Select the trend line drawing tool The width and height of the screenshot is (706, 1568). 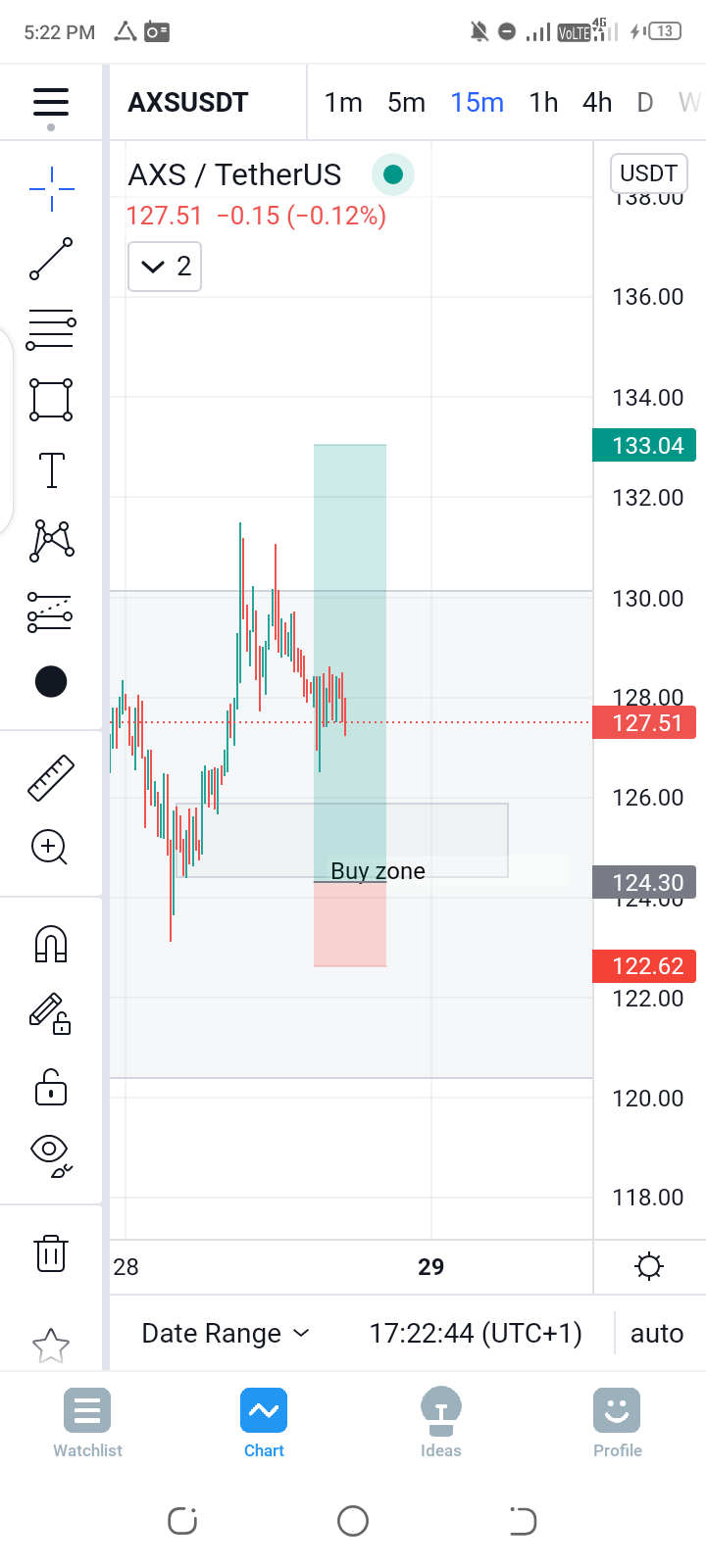[x=51, y=259]
